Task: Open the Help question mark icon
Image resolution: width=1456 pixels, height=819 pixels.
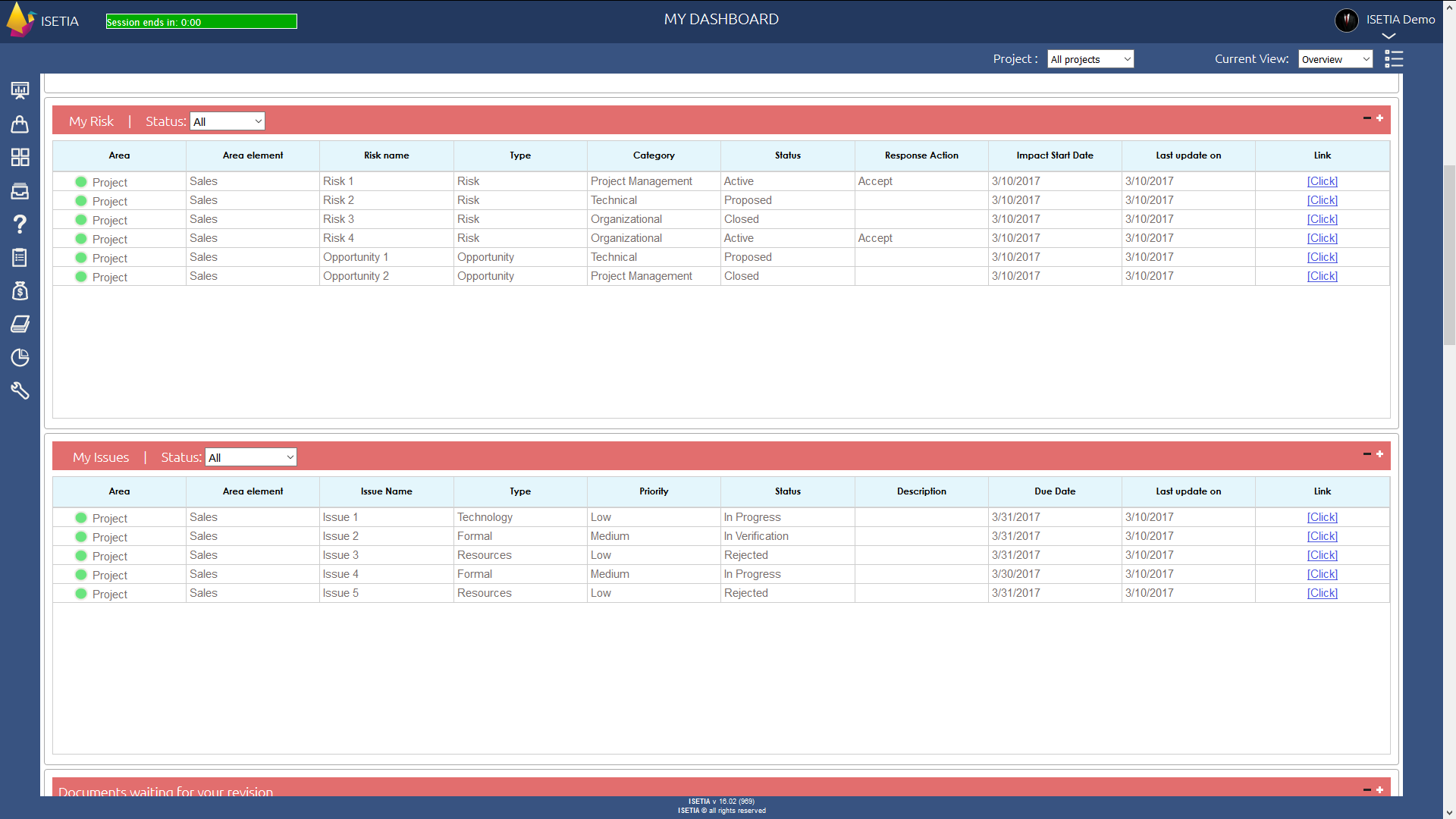Action: pos(20,224)
